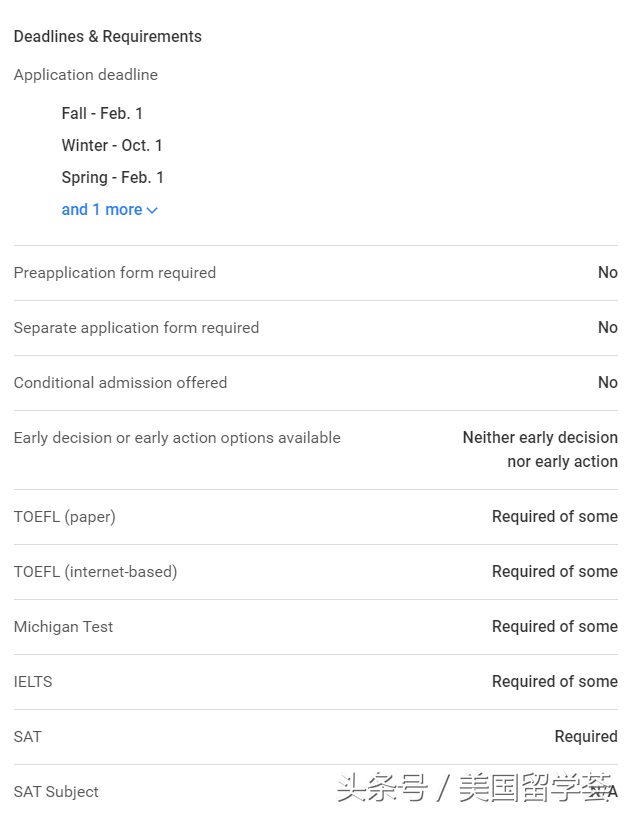Click 'Required of some' for TOEFL (internet-based)
Viewport: 631px width, 815px height.
554,572
